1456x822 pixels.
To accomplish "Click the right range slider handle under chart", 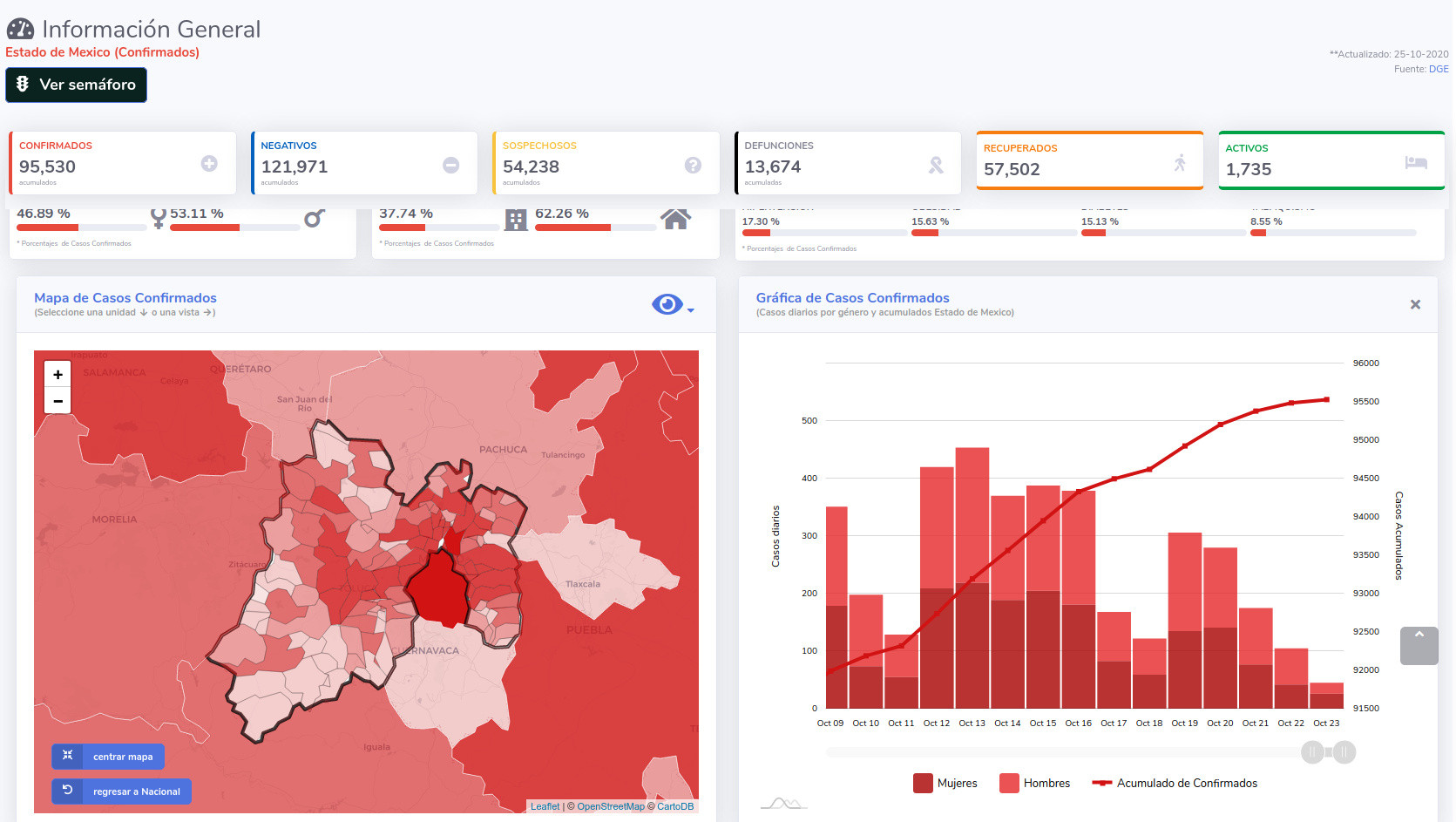I will [1344, 752].
